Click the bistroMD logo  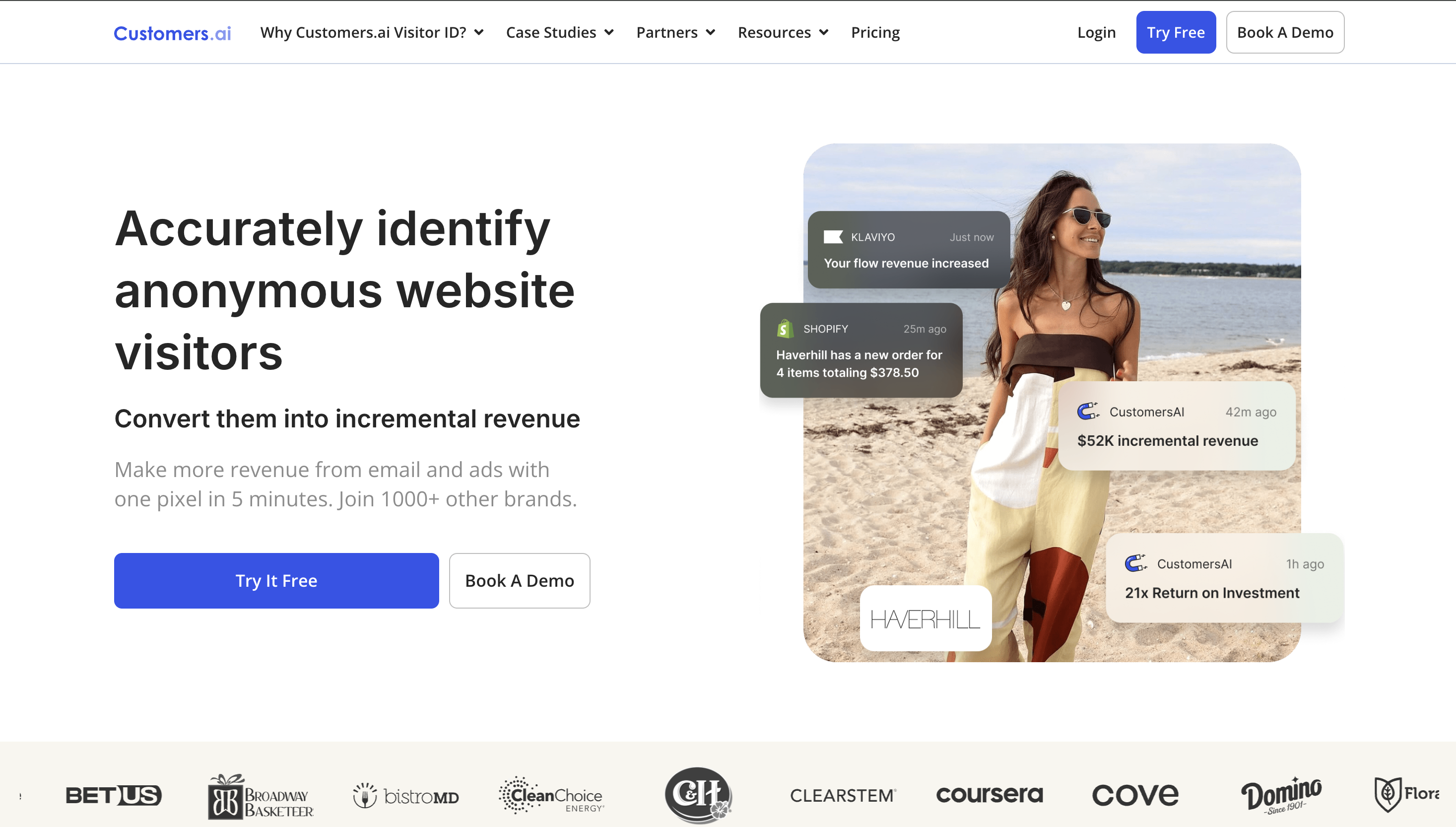pyautogui.click(x=405, y=796)
